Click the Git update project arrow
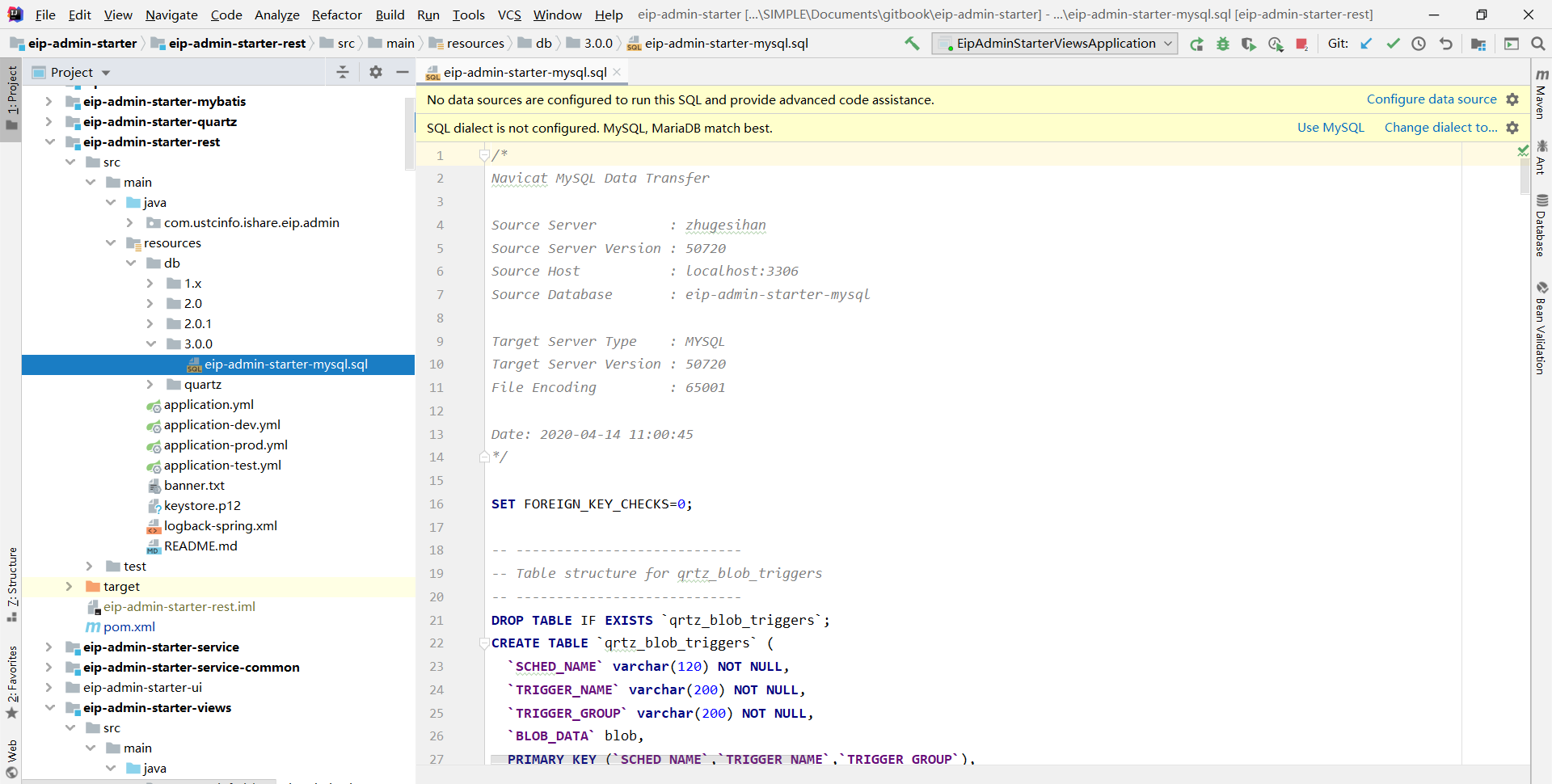The height and width of the screenshot is (784, 1552). click(x=1366, y=44)
